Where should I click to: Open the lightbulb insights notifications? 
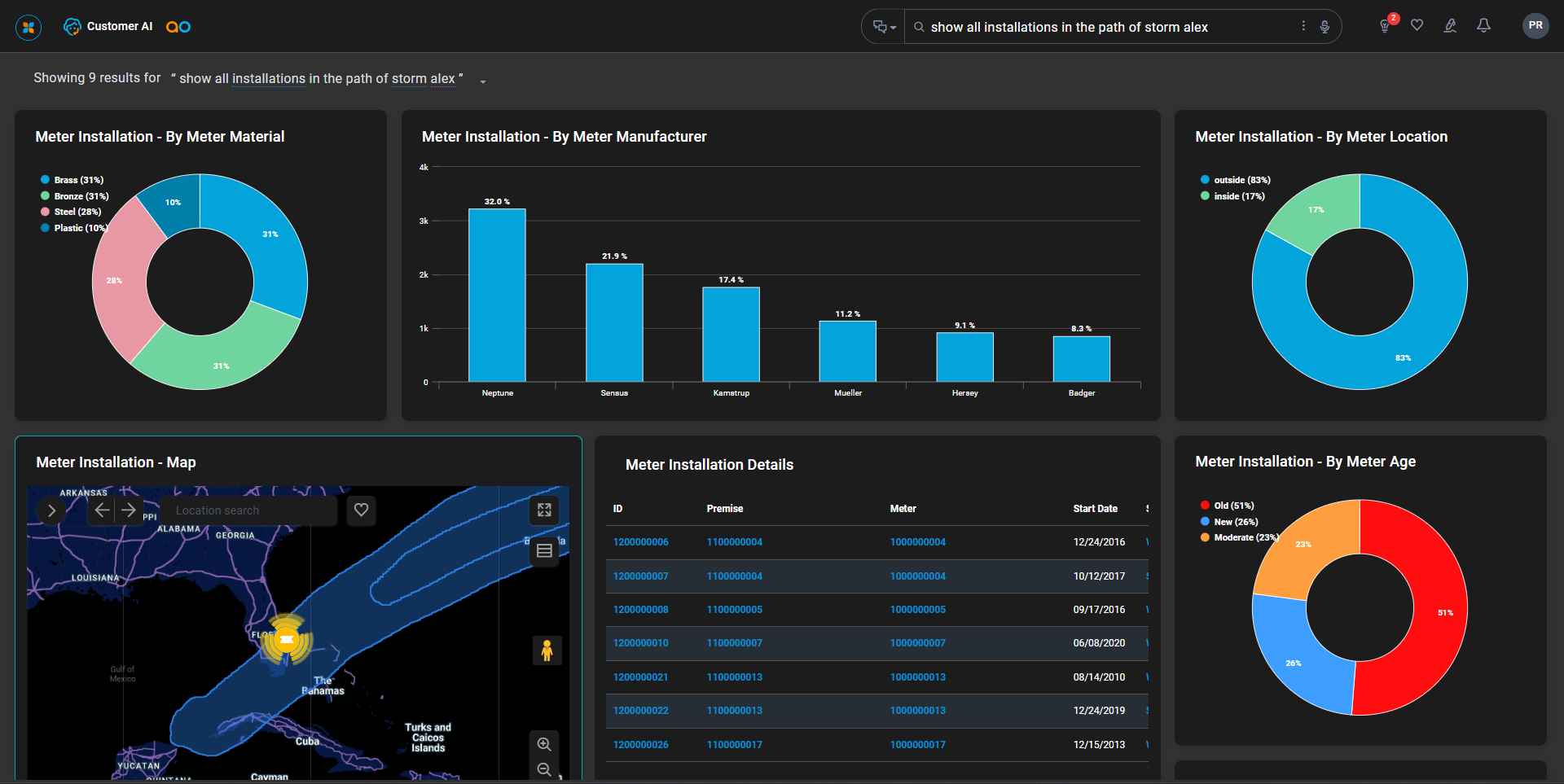(x=1385, y=26)
